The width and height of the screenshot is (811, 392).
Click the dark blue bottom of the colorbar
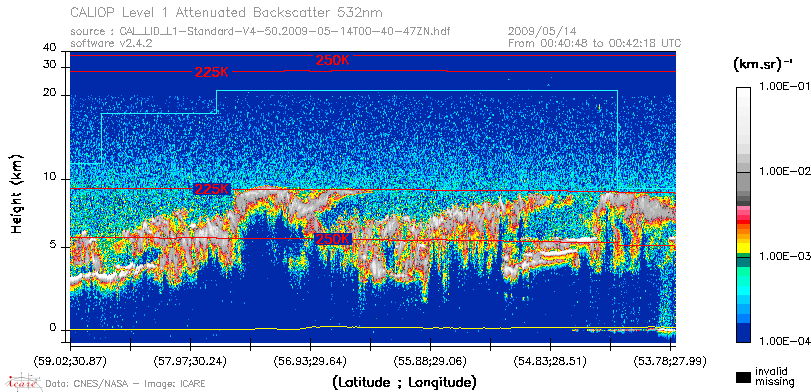[x=743, y=334]
